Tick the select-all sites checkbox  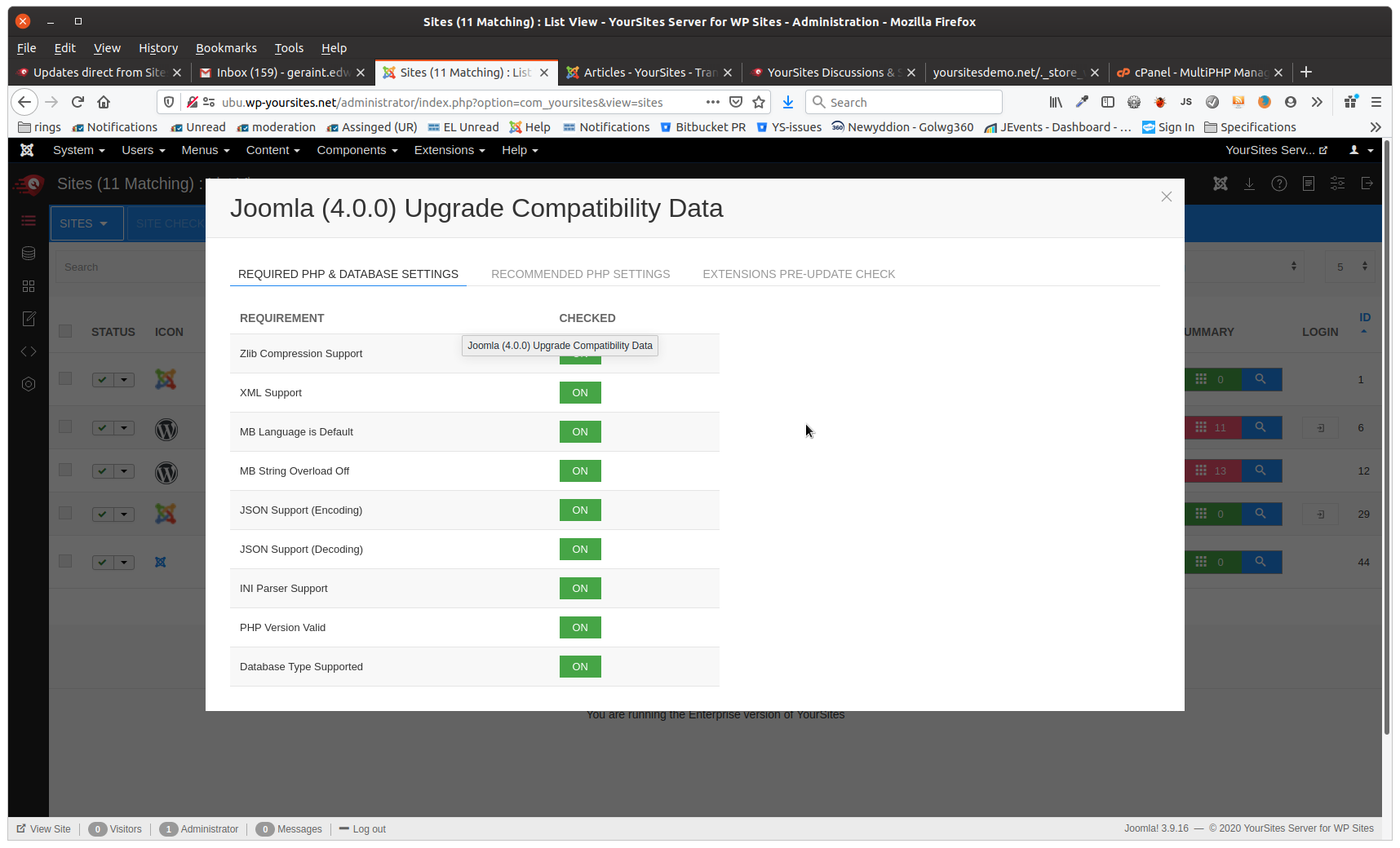[x=65, y=331]
